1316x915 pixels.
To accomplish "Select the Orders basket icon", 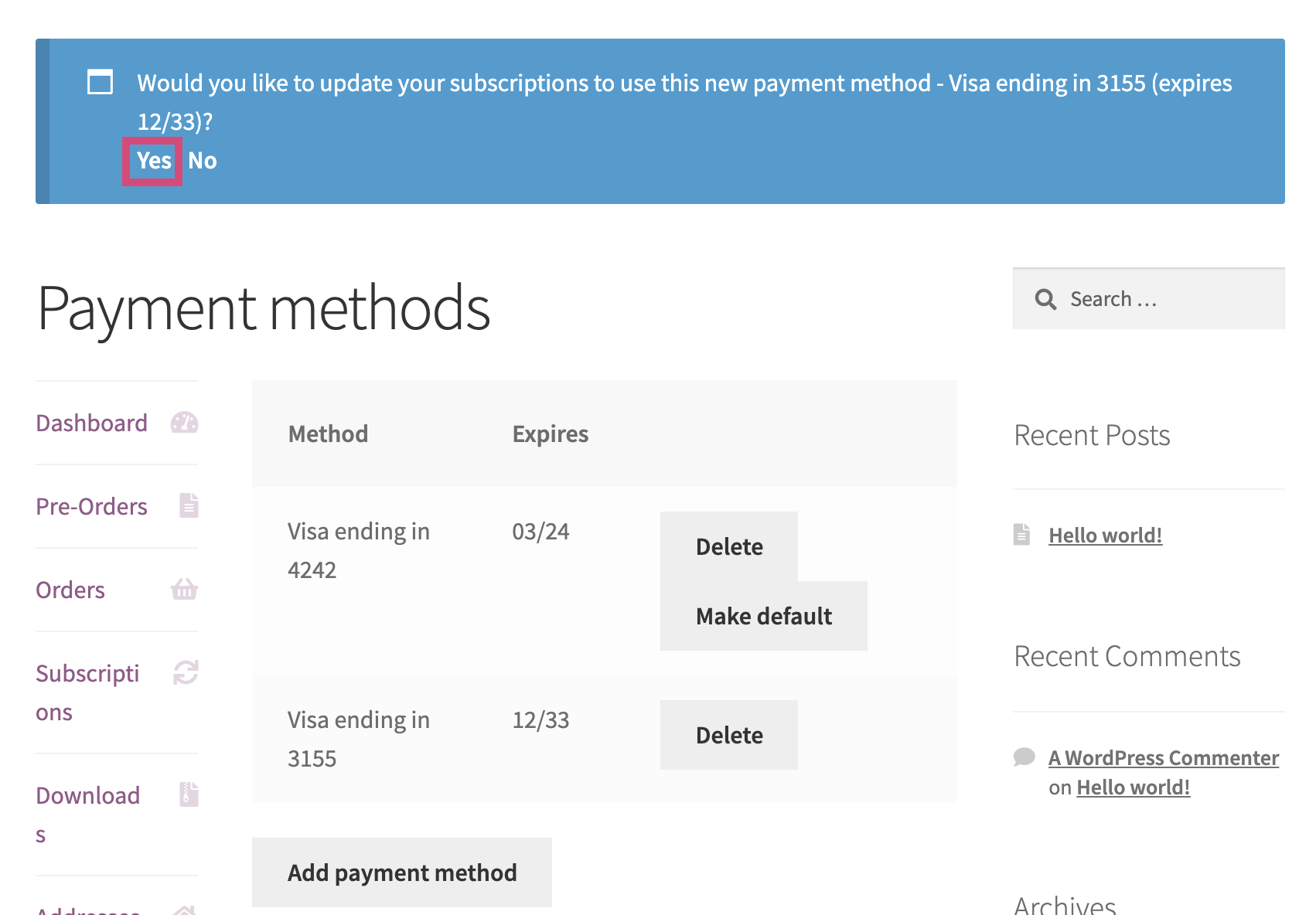I will 184,589.
